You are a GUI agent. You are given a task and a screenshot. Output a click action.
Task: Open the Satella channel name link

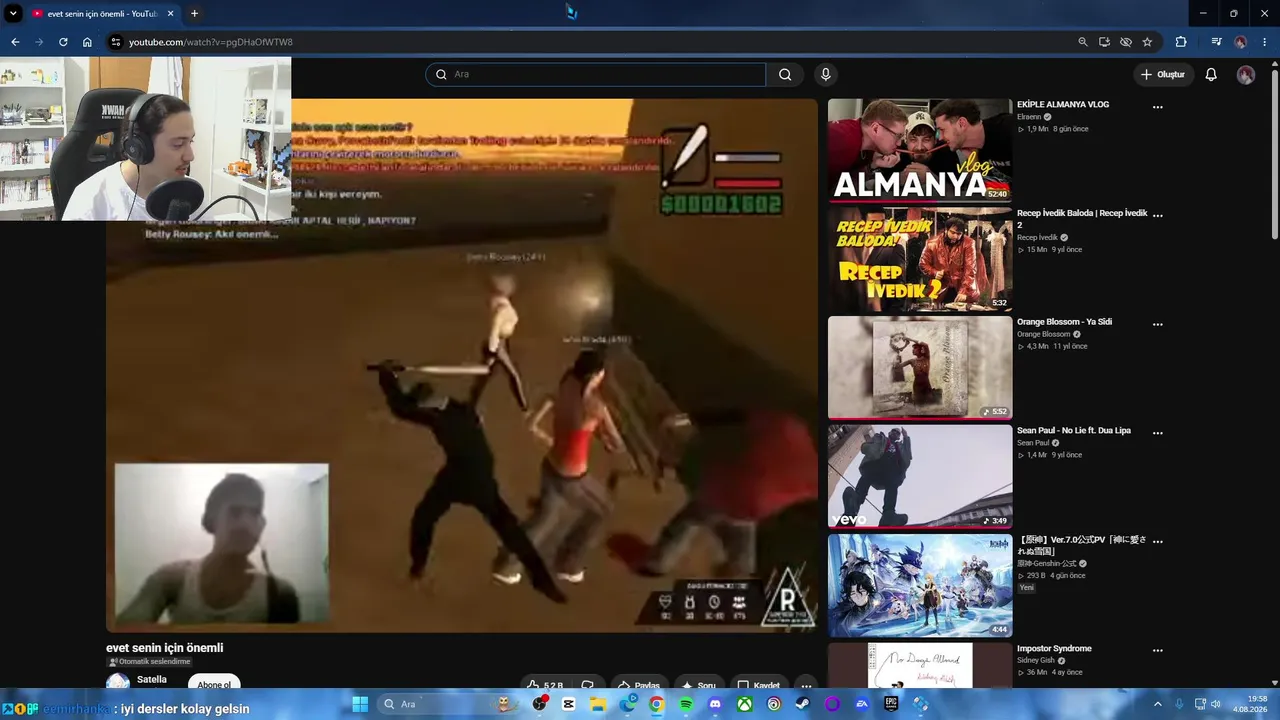[x=152, y=679]
